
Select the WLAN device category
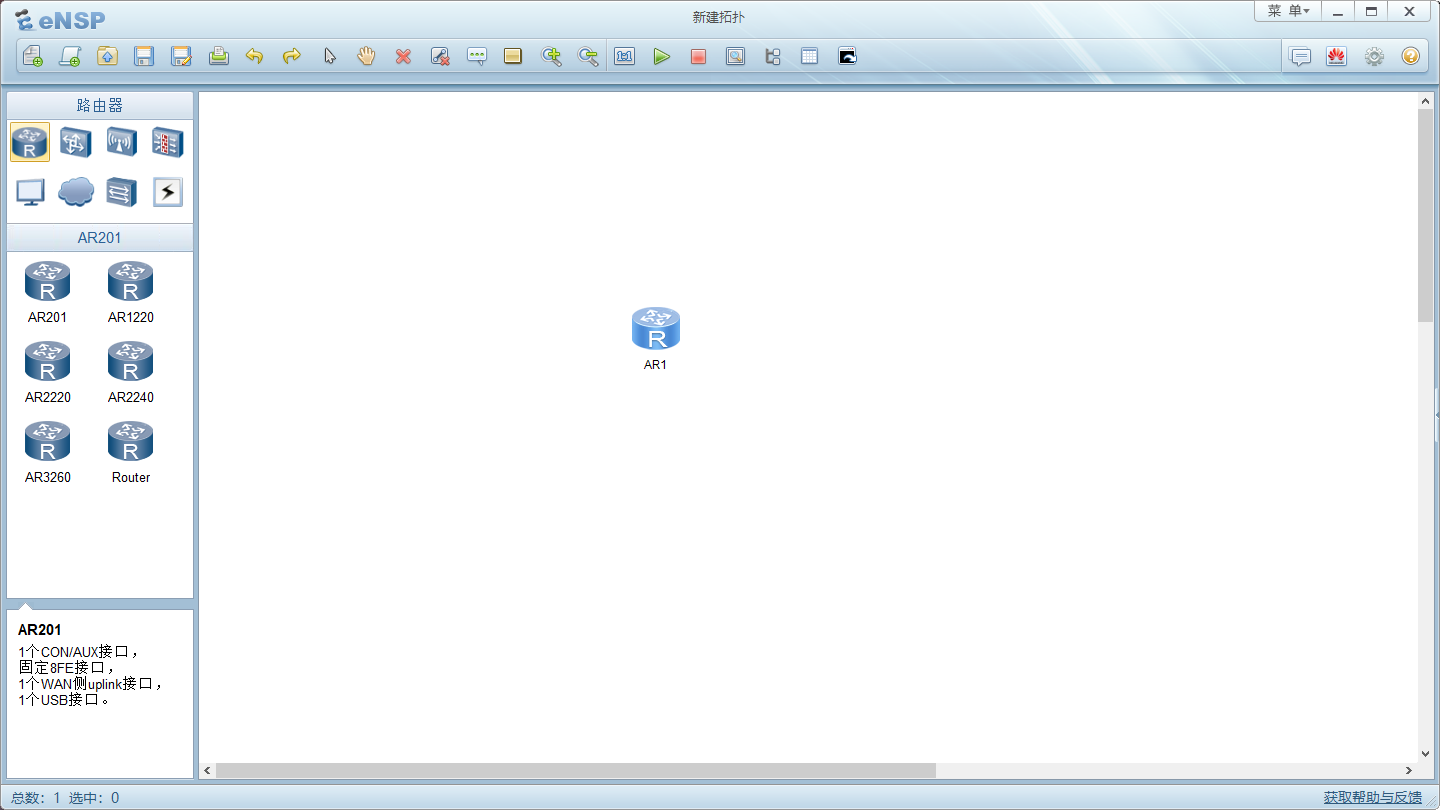[122, 143]
